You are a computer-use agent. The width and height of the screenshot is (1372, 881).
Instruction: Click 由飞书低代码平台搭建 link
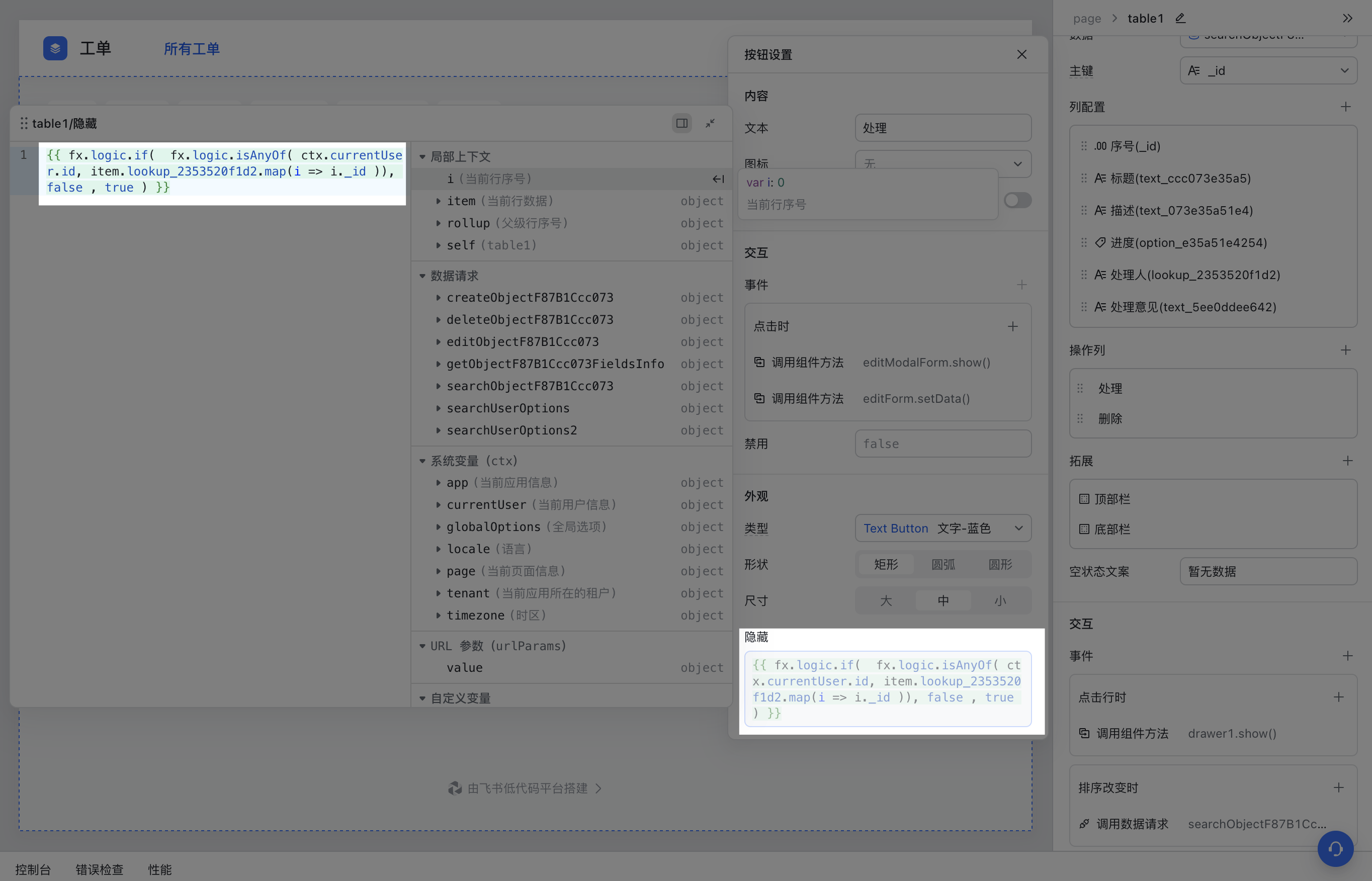coord(527,788)
